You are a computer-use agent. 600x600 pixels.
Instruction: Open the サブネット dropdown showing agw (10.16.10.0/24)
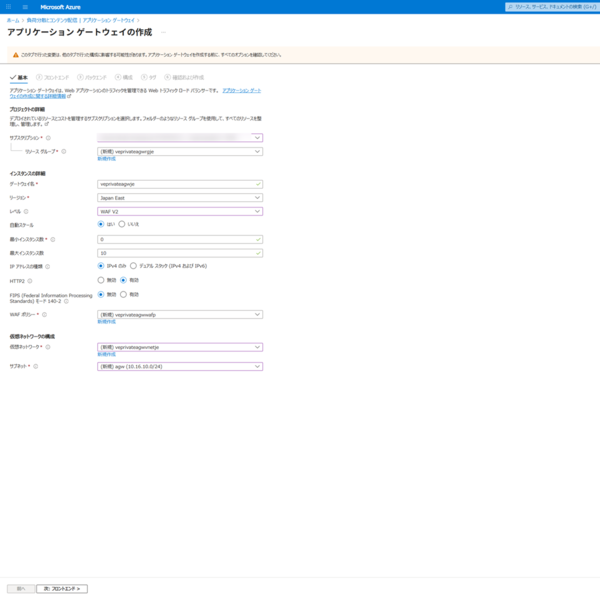coord(180,367)
